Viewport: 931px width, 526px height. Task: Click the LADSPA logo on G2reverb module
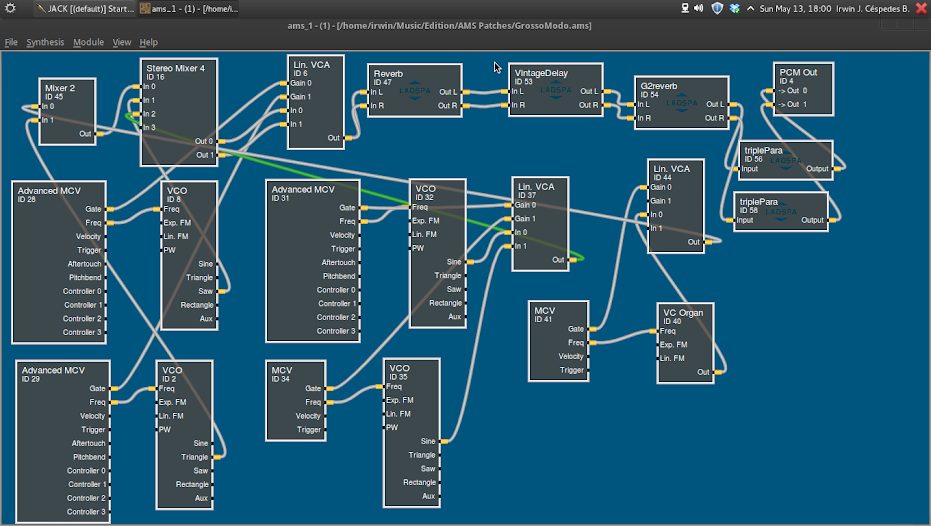point(680,103)
